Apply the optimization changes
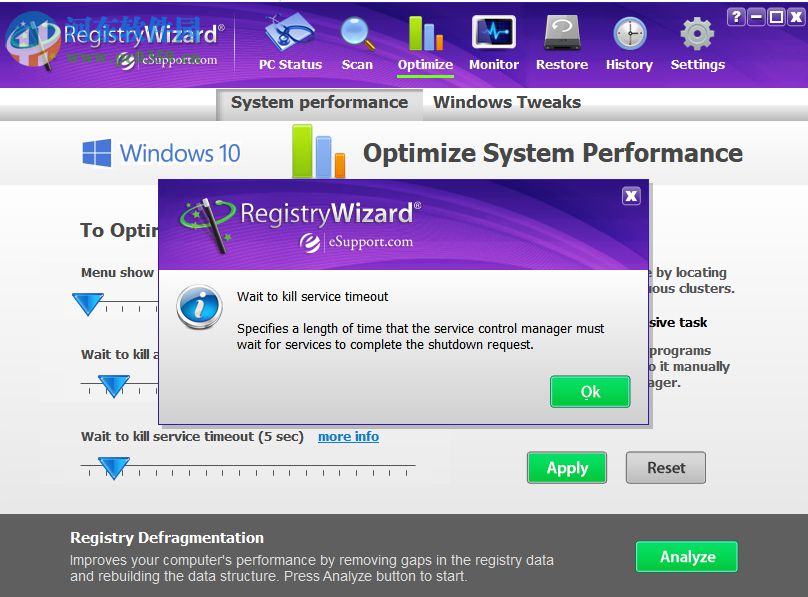Screen dimensions: 808x597 566,467
